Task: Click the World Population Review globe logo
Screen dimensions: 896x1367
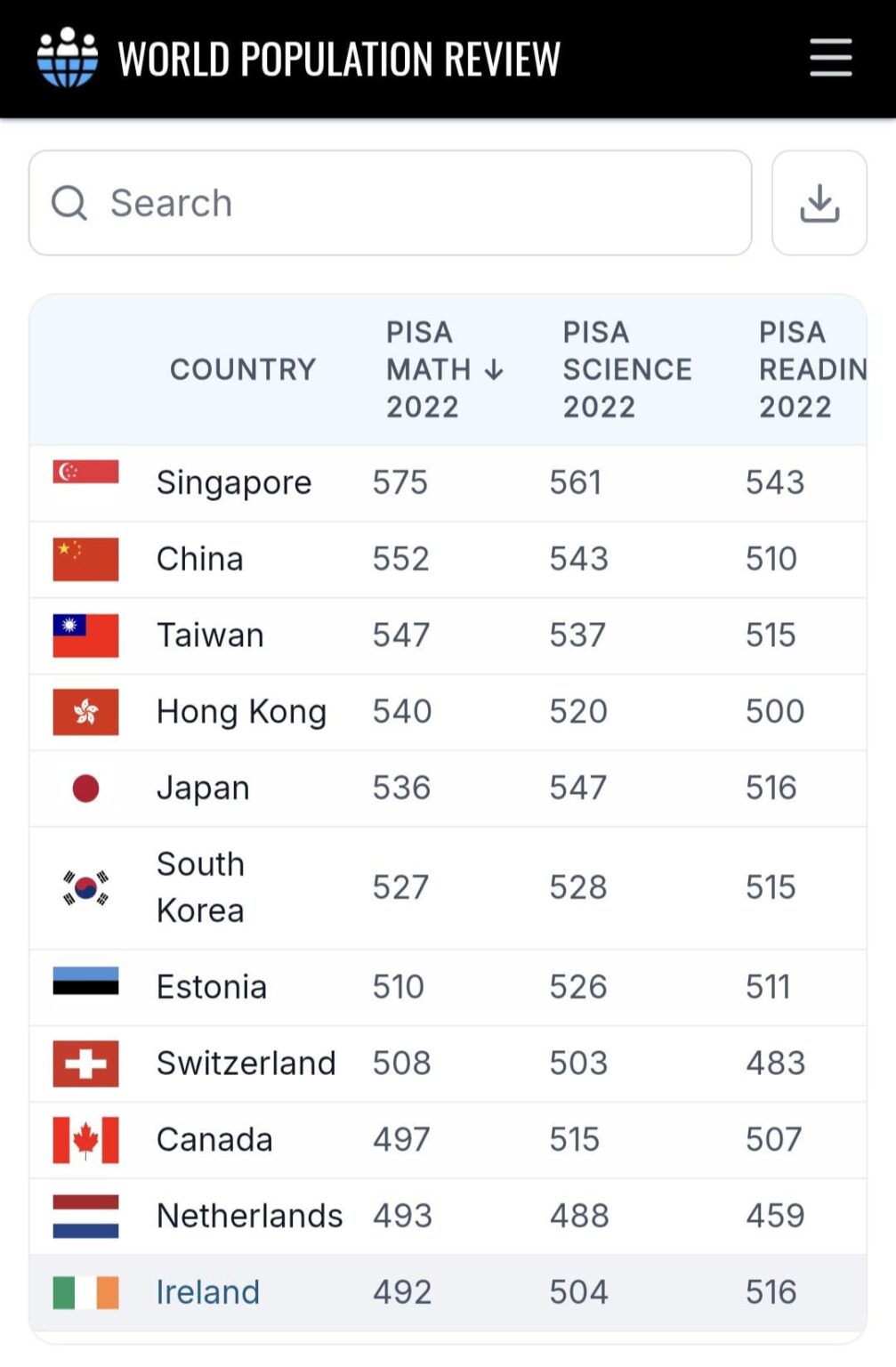Action: point(65,57)
